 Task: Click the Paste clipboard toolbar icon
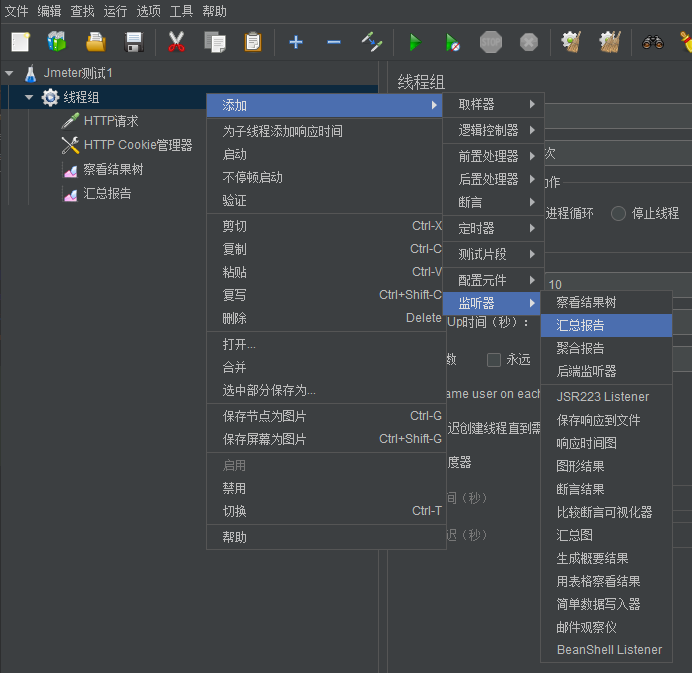[253, 42]
